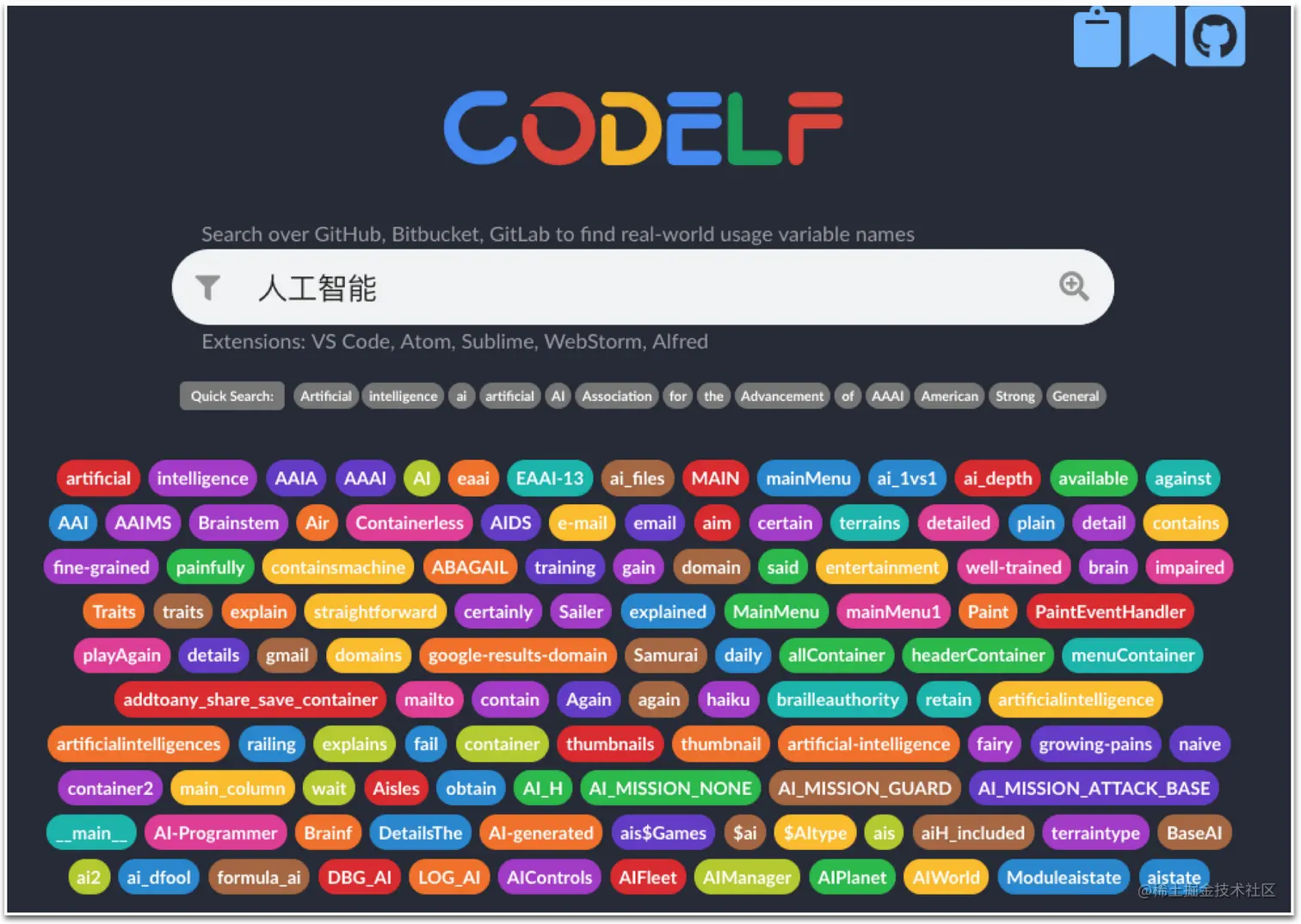The width and height of the screenshot is (1301, 924).
Task: Click the 'Brainstem' variable tag
Action: pos(238,523)
